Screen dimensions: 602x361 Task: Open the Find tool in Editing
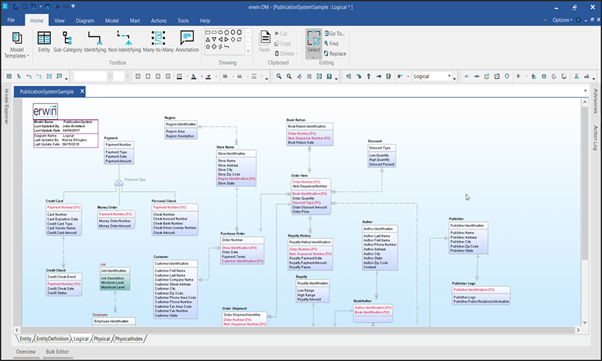(331, 43)
